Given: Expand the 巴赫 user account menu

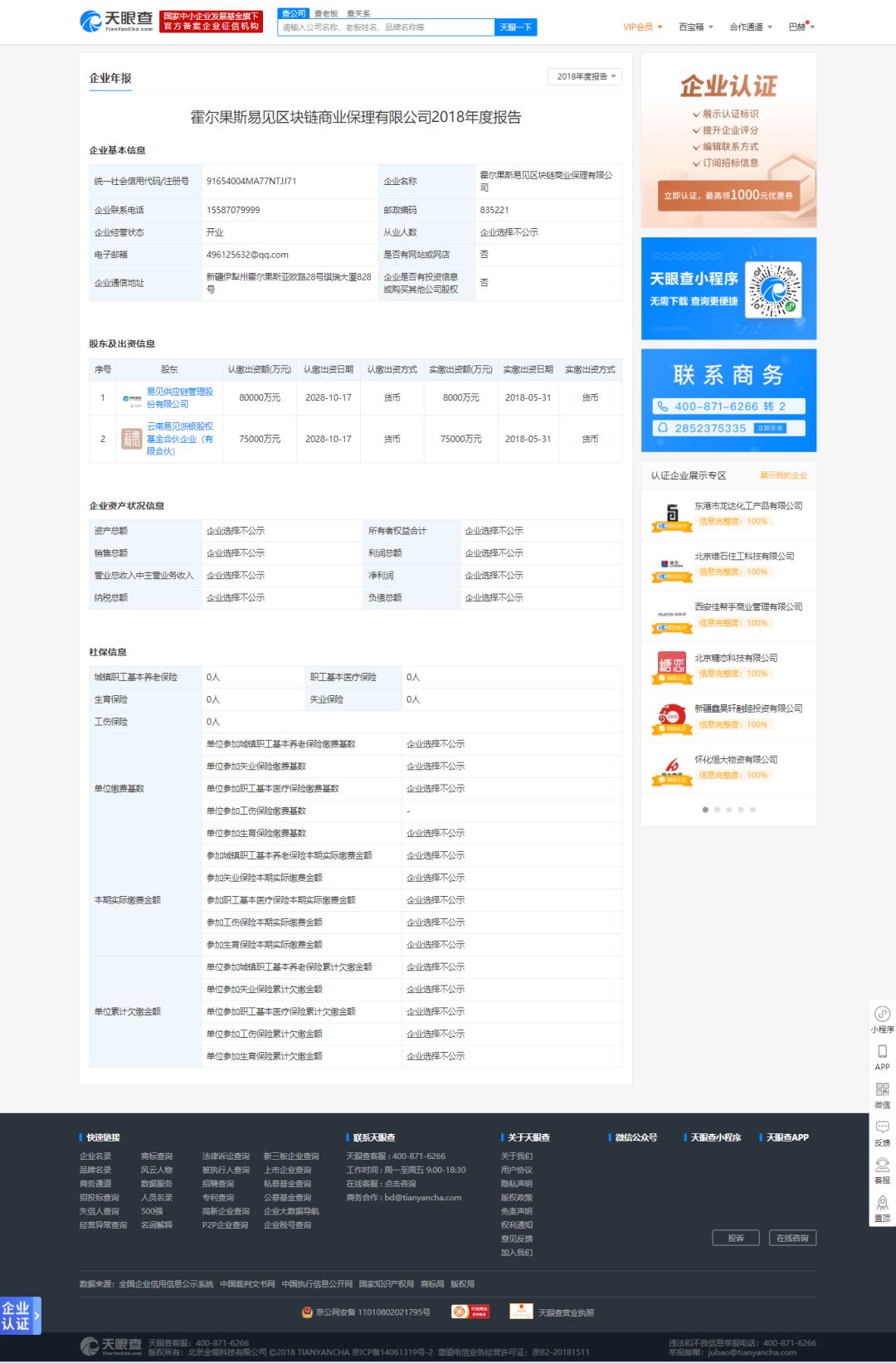Looking at the screenshot, I should pyautogui.click(x=801, y=27).
